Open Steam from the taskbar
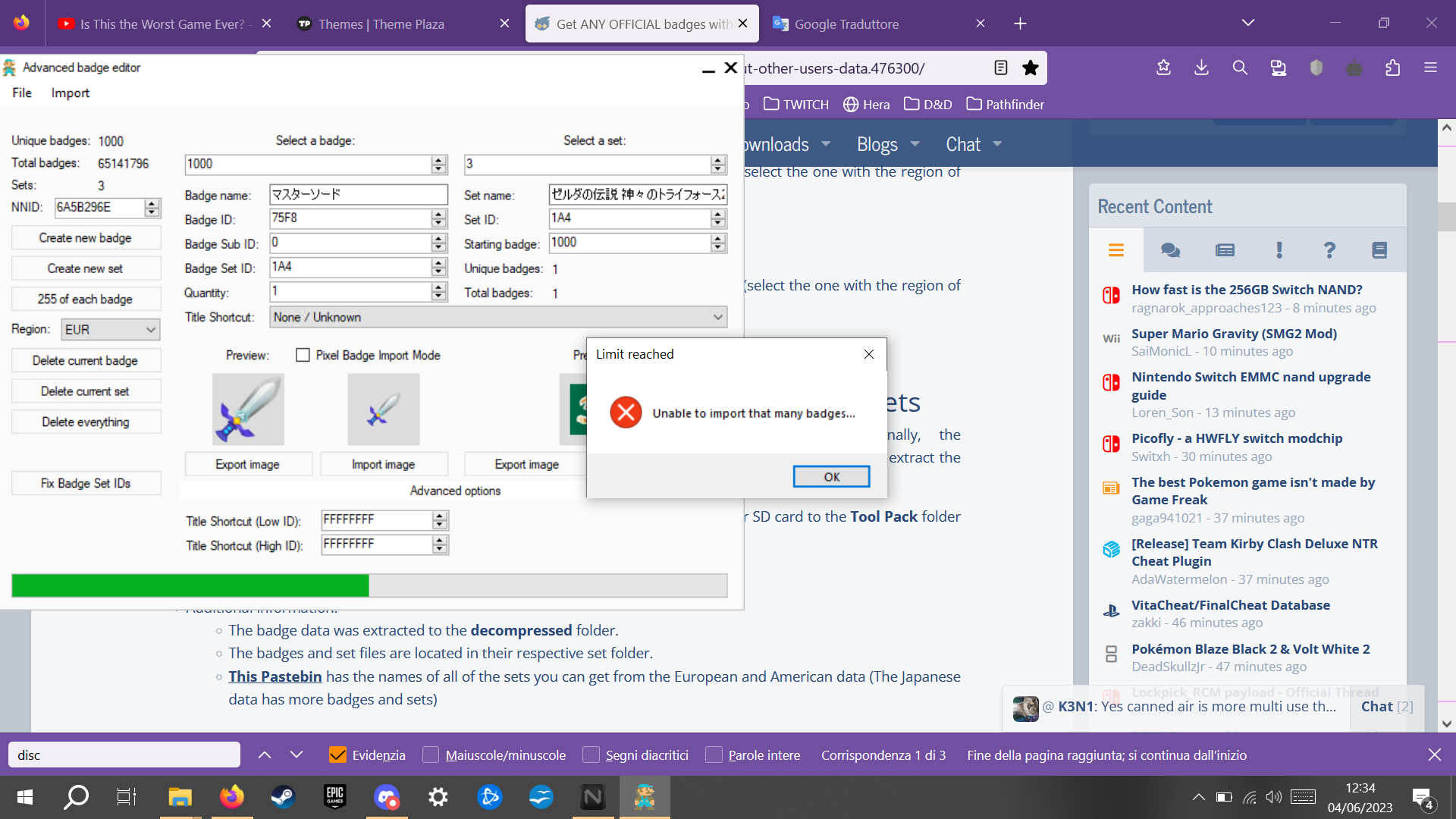1456x819 pixels. (283, 797)
